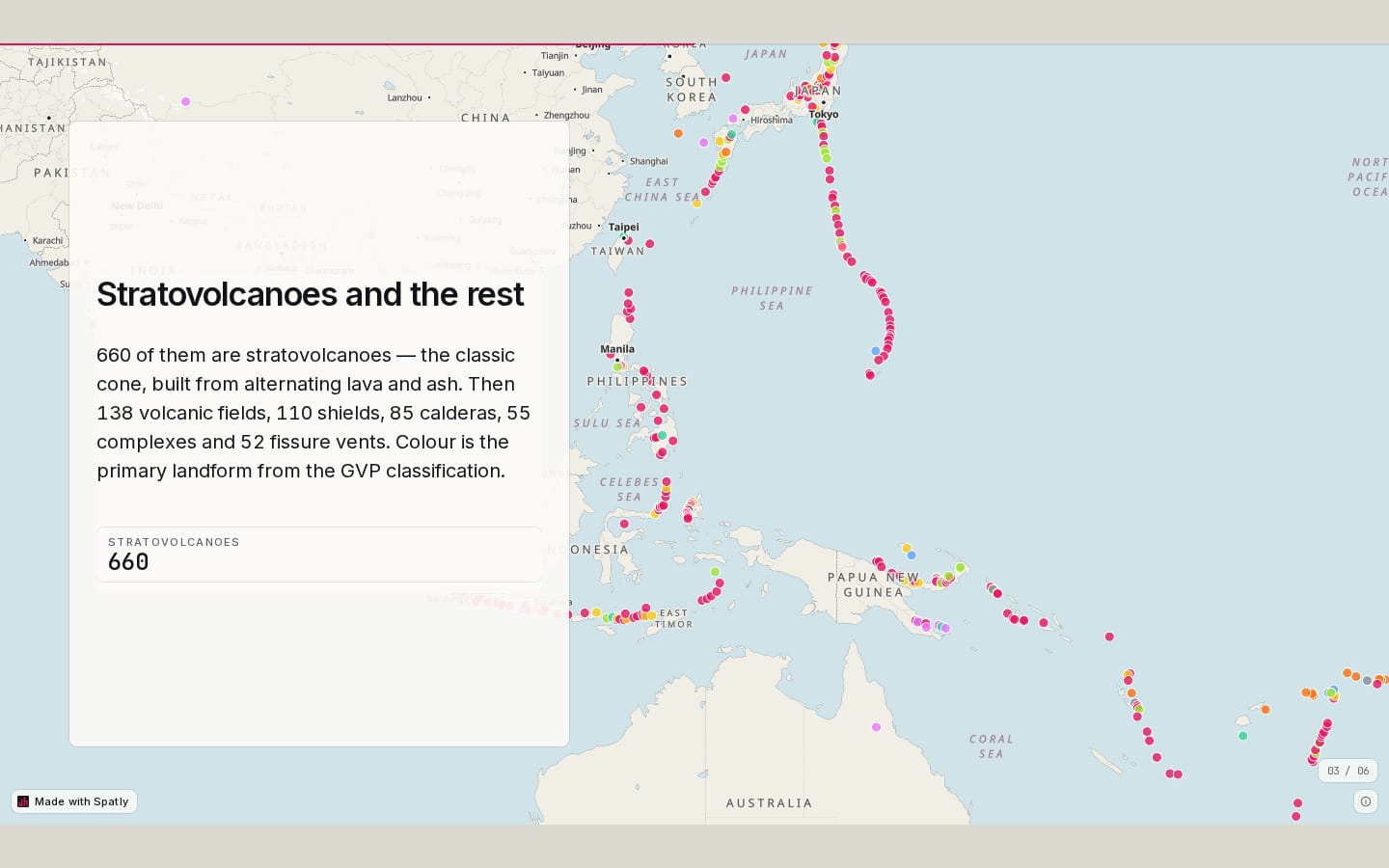Click the AUSTRALIA country label
Screen dimensions: 1389x868
(x=769, y=802)
